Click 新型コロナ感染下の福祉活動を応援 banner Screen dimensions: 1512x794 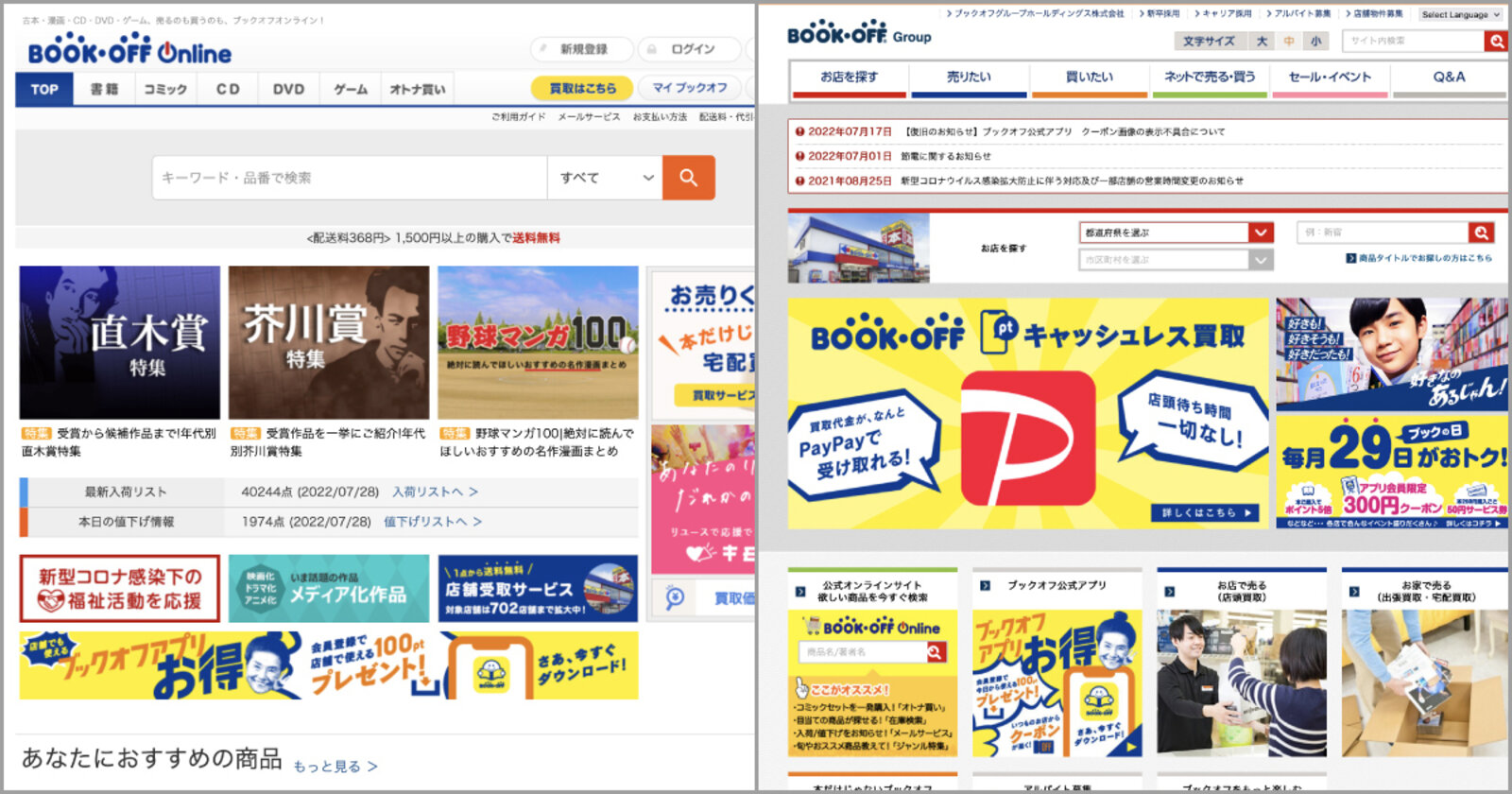(x=119, y=588)
